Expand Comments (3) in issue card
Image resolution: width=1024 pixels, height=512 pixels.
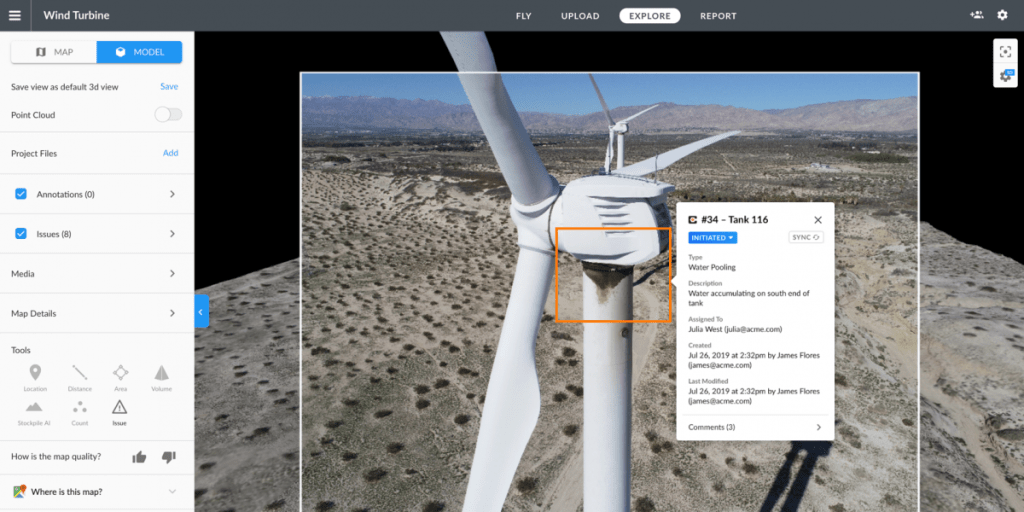(755, 427)
